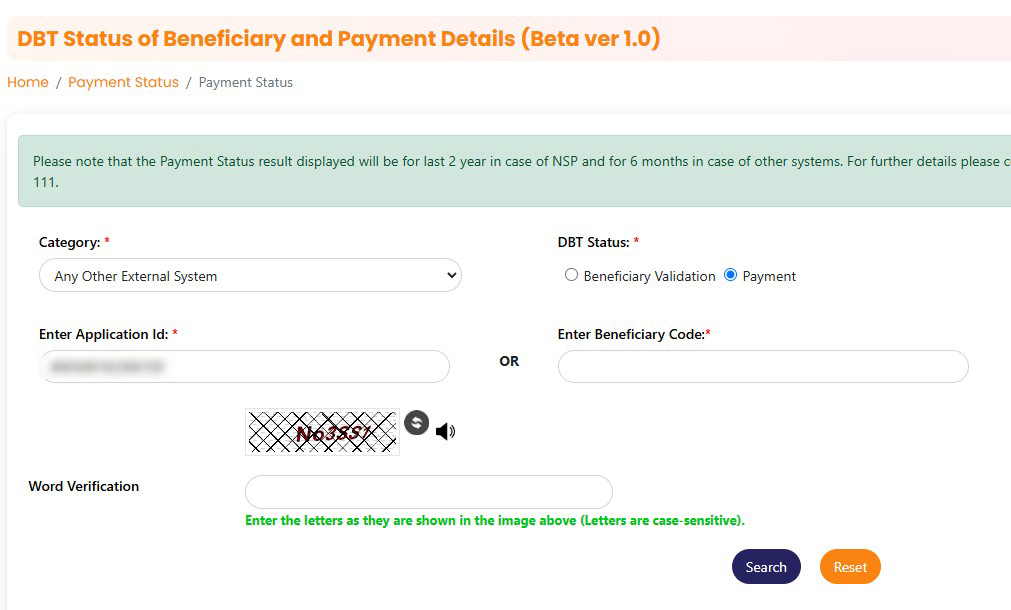Click the captcha verification image
Screen dimensions: 1011x610
322,432
